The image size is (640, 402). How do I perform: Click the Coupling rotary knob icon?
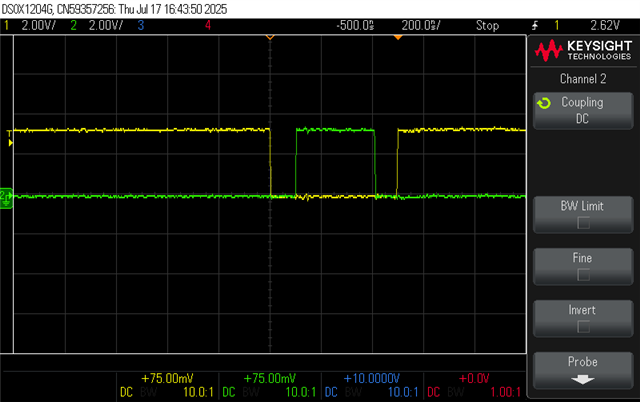pos(544,103)
